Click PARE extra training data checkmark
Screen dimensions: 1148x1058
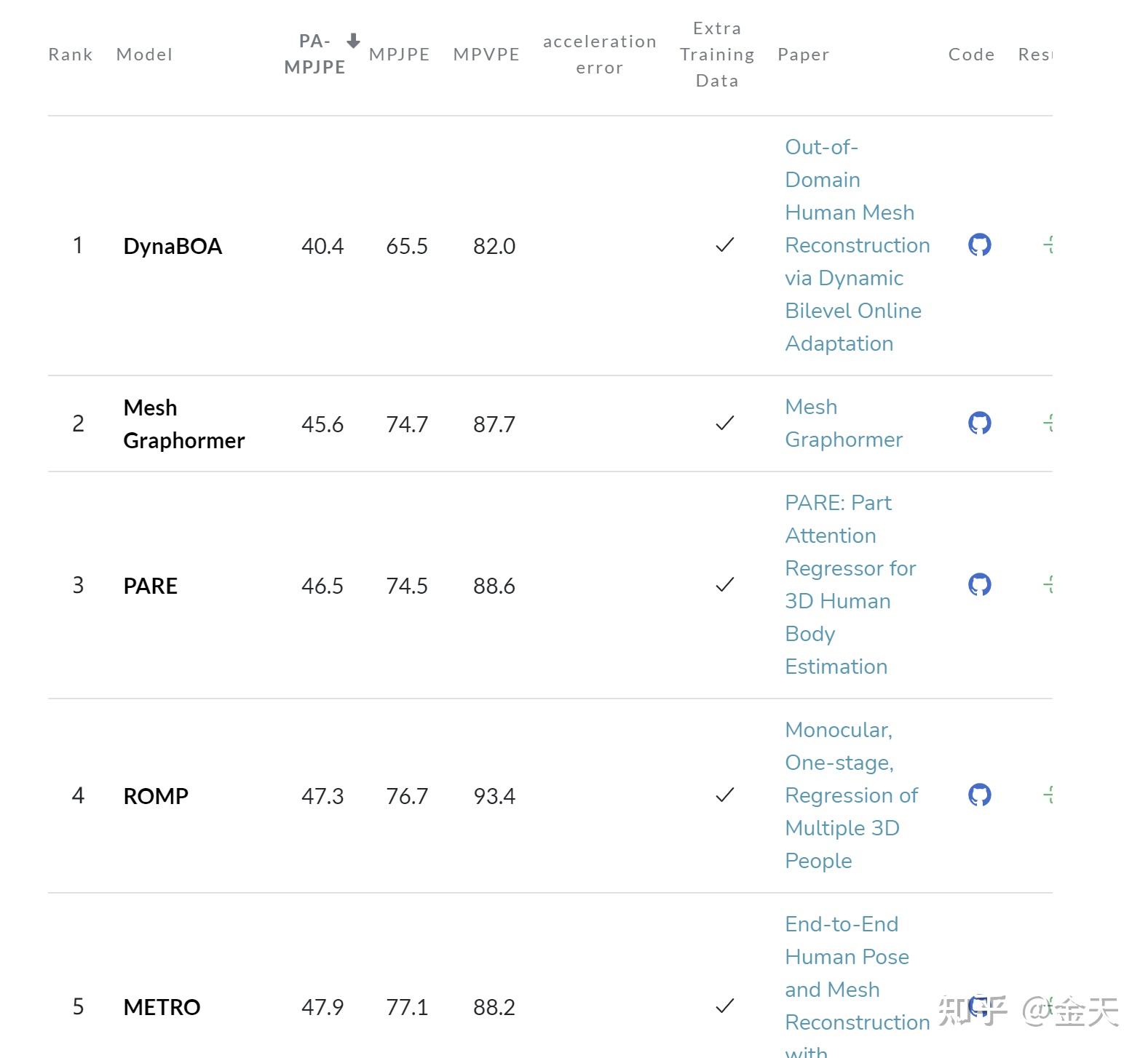tap(724, 585)
